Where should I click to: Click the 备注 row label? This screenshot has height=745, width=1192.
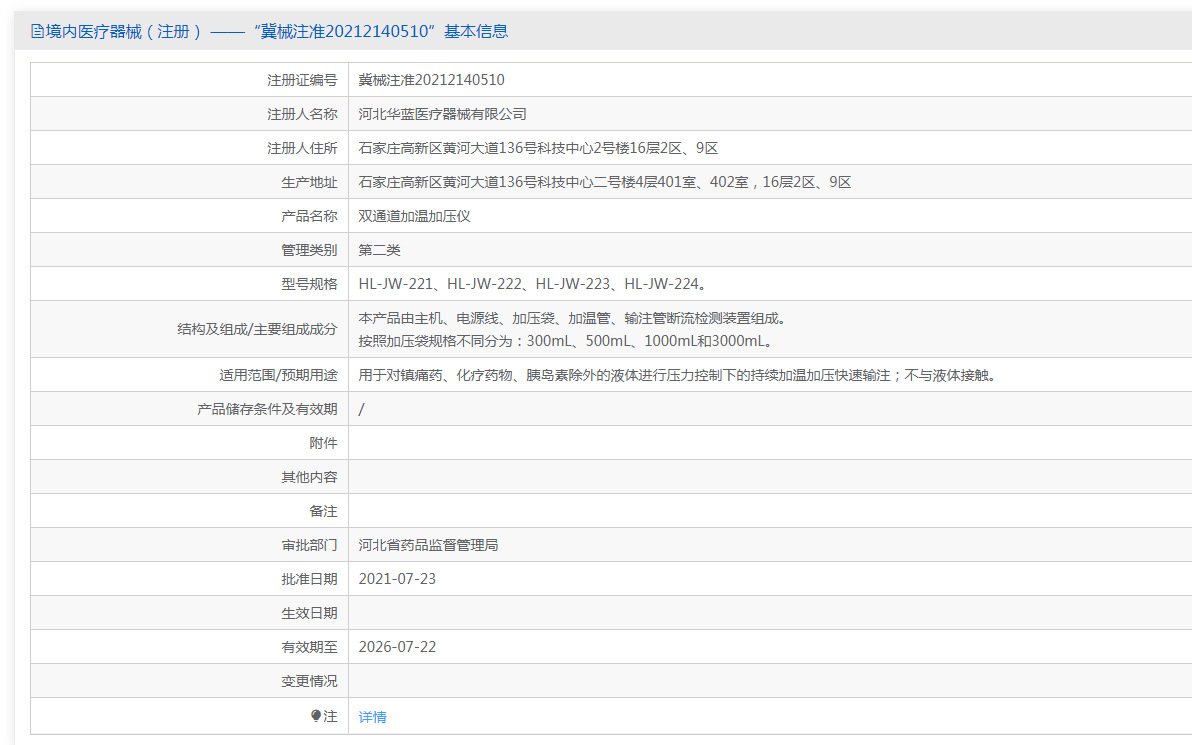[x=323, y=511]
